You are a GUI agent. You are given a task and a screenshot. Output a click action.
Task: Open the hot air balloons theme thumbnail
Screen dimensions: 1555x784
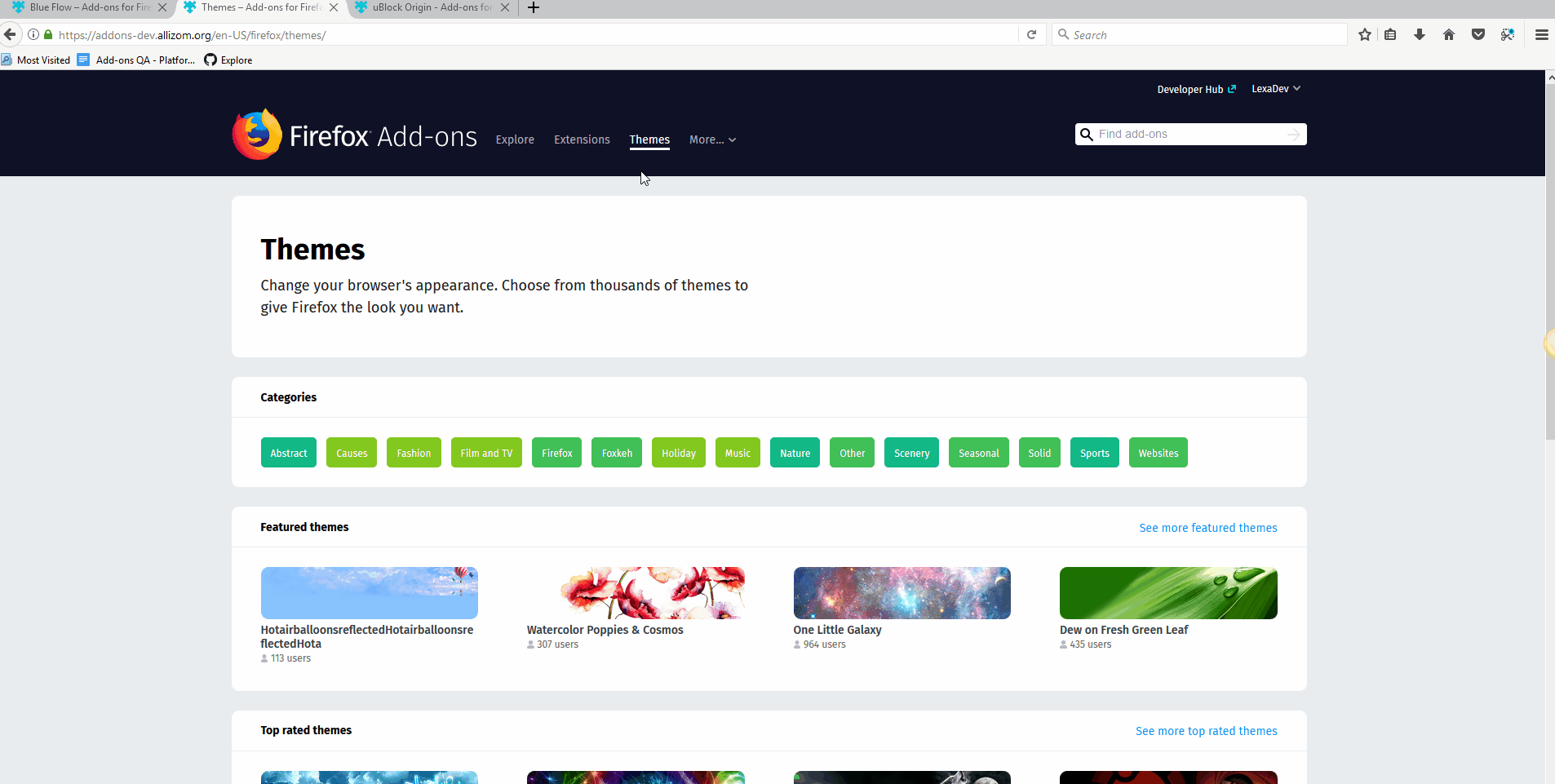pos(370,593)
